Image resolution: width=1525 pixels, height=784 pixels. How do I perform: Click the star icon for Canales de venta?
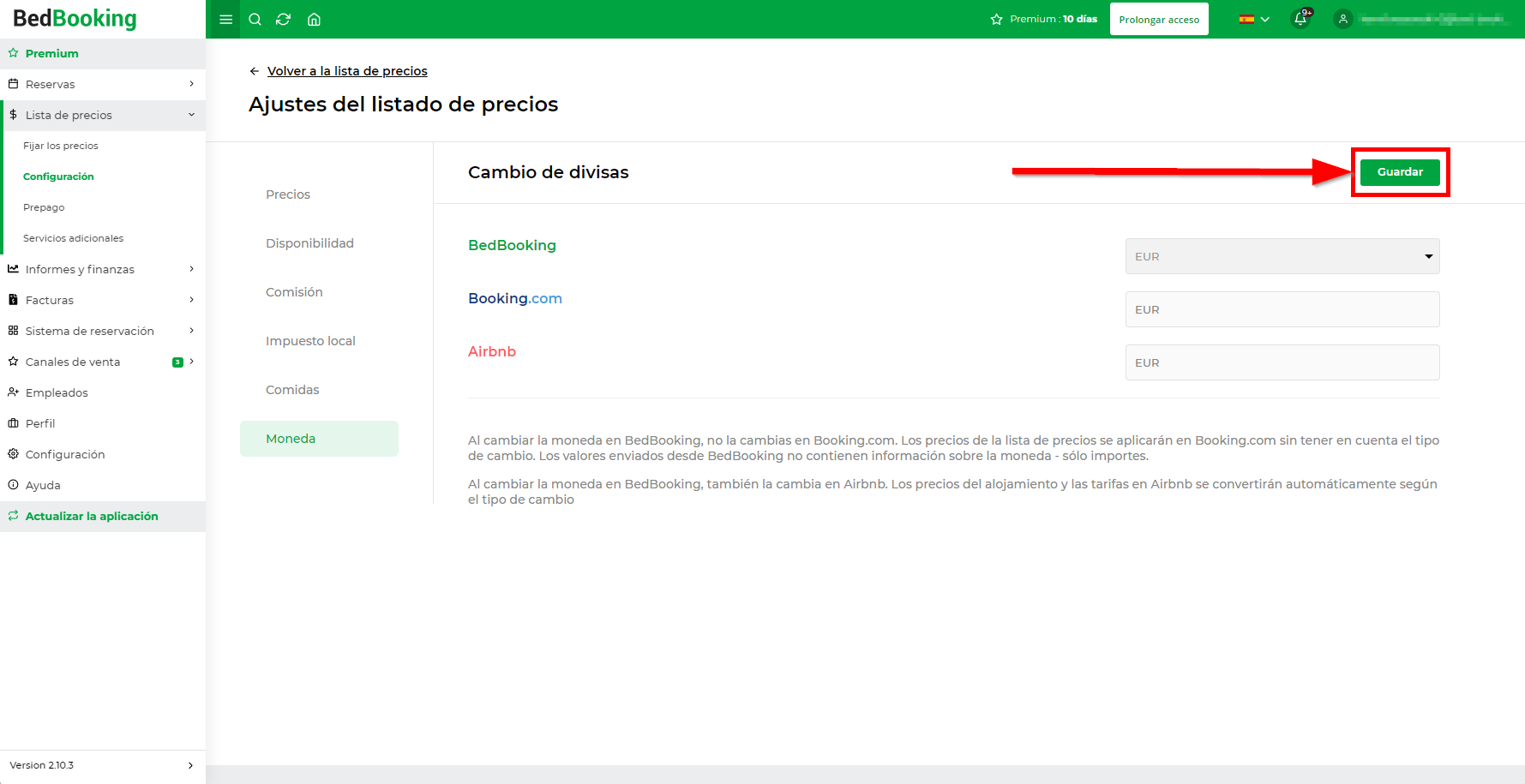(13, 362)
